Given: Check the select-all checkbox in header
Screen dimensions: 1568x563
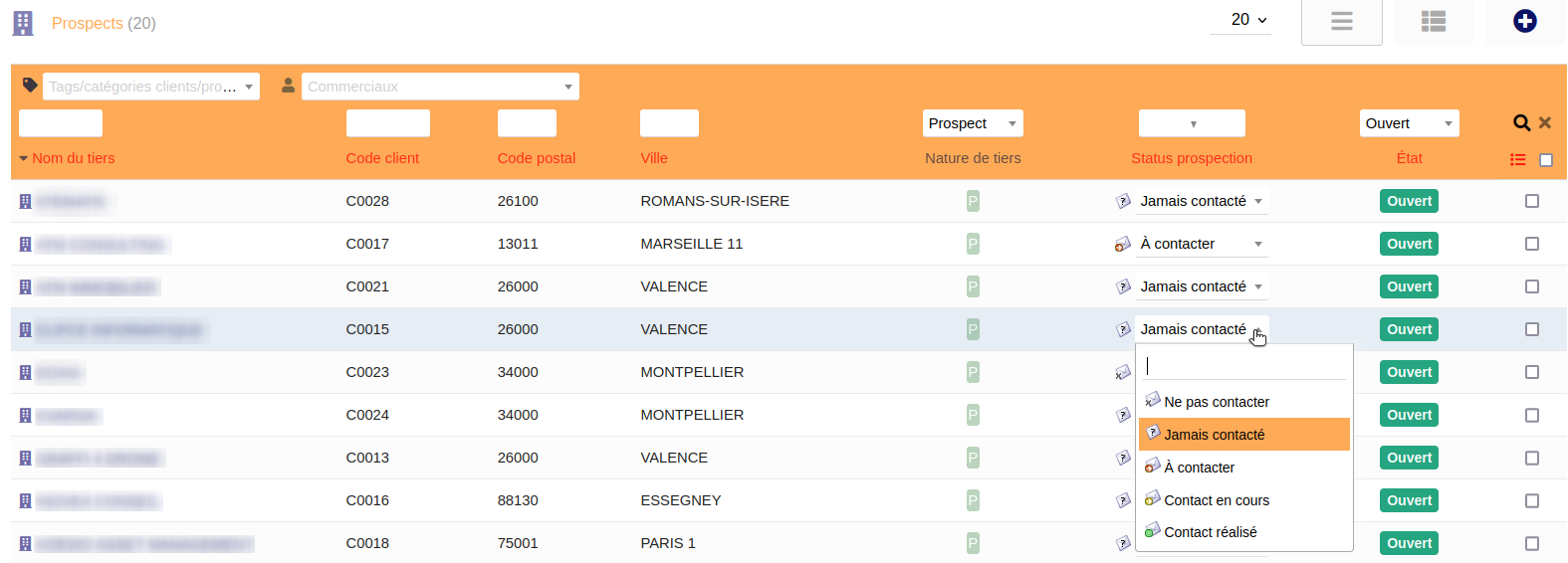Looking at the screenshot, I should 1545,160.
